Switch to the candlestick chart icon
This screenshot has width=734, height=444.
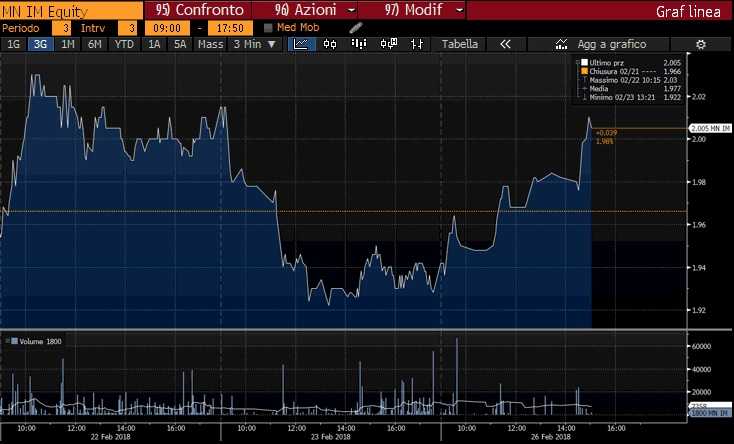(x=330, y=44)
